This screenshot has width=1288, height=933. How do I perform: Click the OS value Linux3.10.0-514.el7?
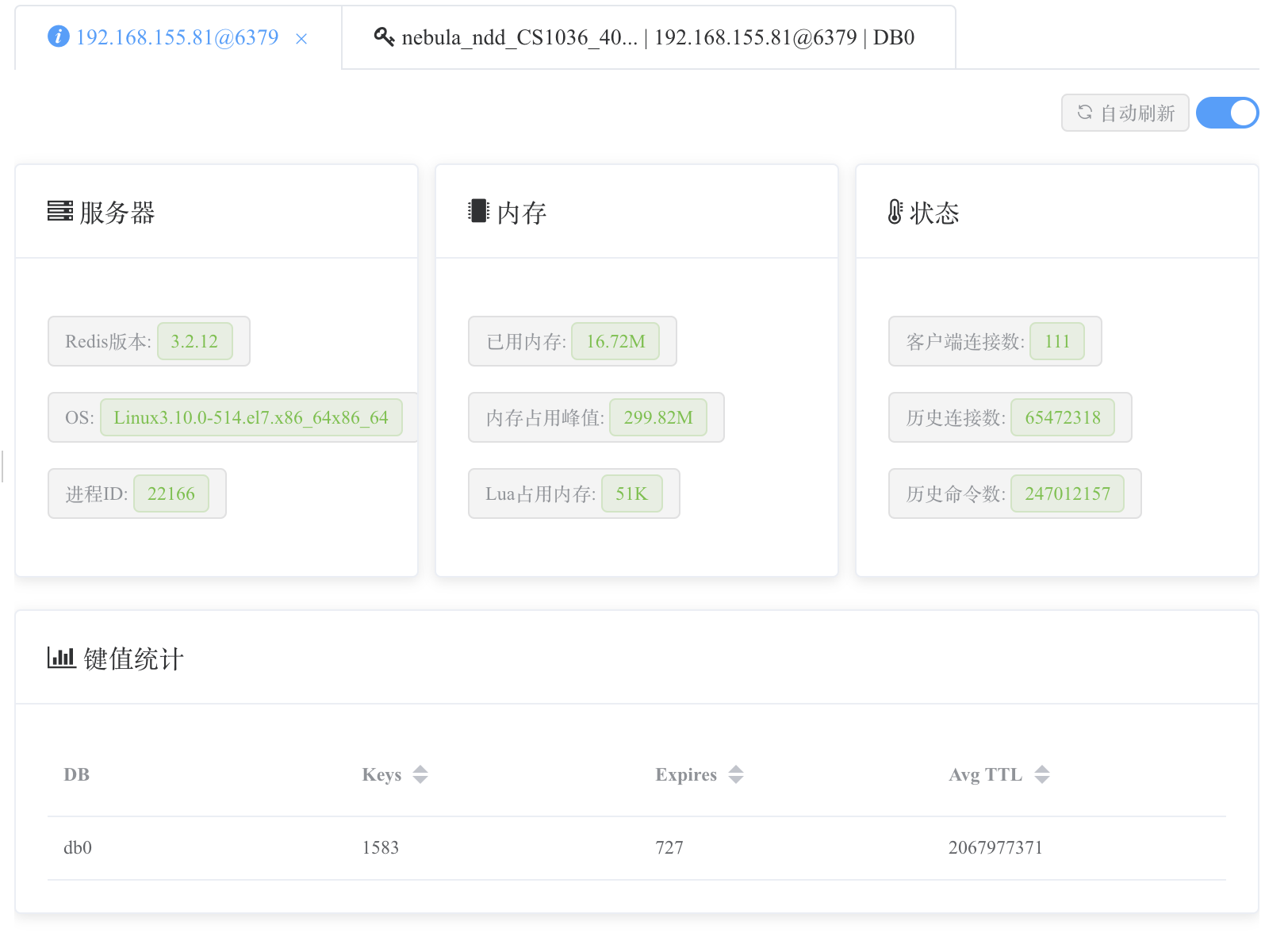pos(251,417)
